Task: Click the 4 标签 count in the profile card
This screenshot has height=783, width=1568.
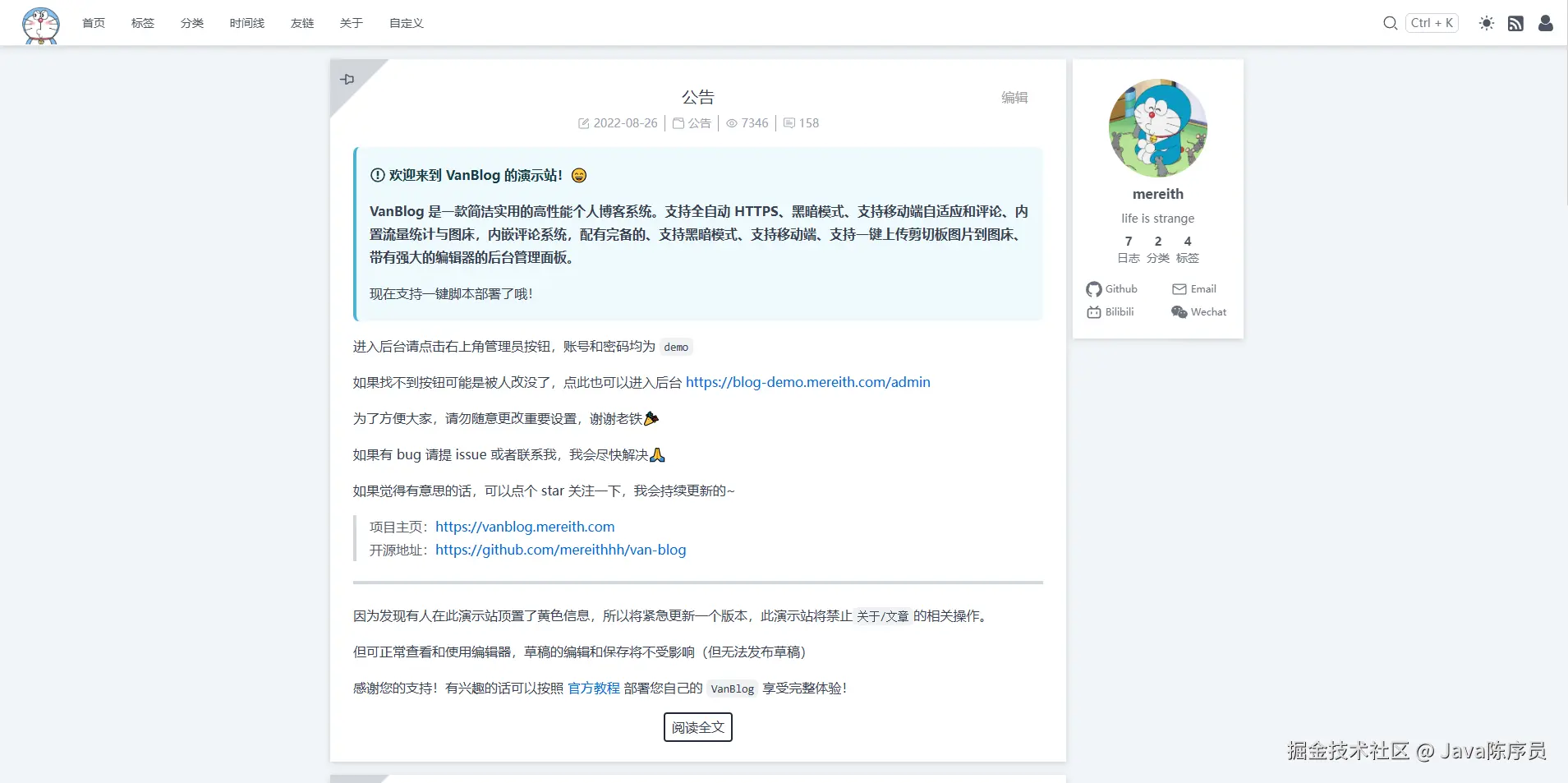Action: 1188,249
